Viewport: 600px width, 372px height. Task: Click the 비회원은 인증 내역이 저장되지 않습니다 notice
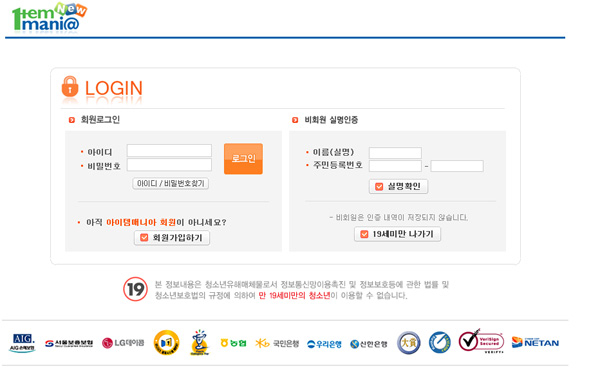(x=398, y=217)
